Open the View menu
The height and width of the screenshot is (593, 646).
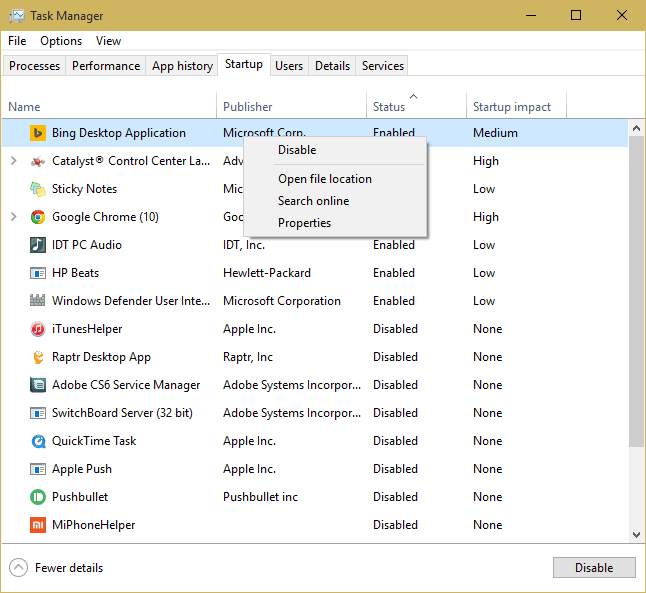[x=108, y=41]
